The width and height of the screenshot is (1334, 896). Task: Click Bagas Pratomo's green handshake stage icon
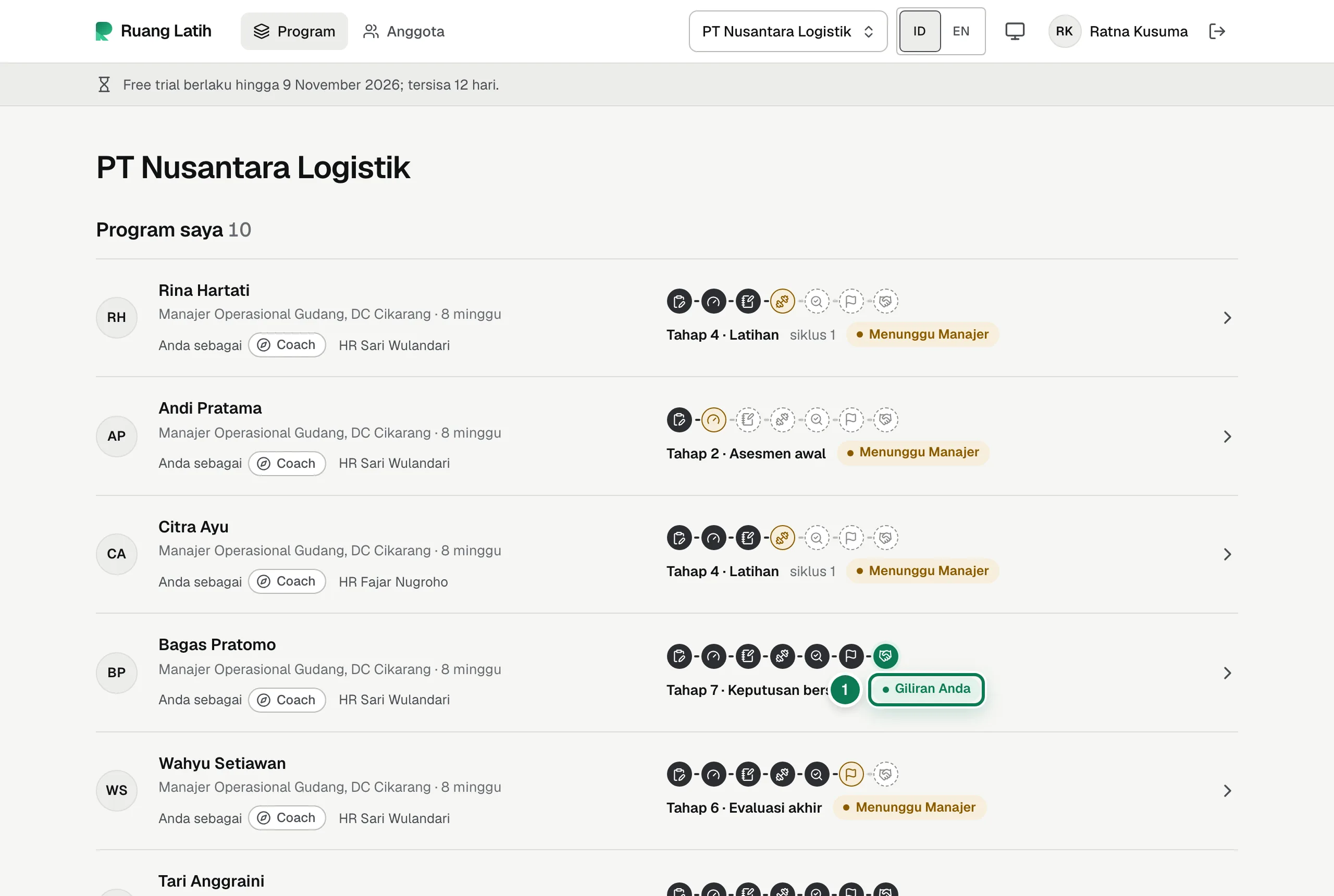coord(885,656)
